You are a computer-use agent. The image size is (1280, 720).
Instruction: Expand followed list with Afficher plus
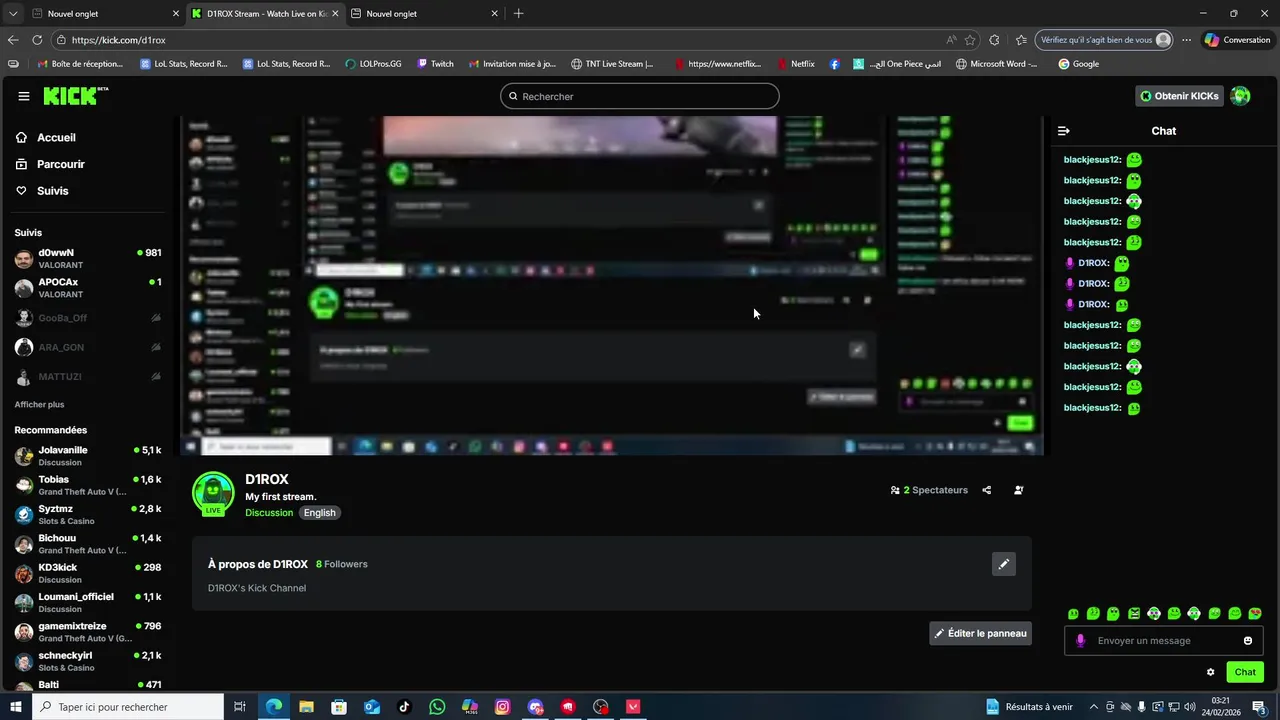point(39,405)
